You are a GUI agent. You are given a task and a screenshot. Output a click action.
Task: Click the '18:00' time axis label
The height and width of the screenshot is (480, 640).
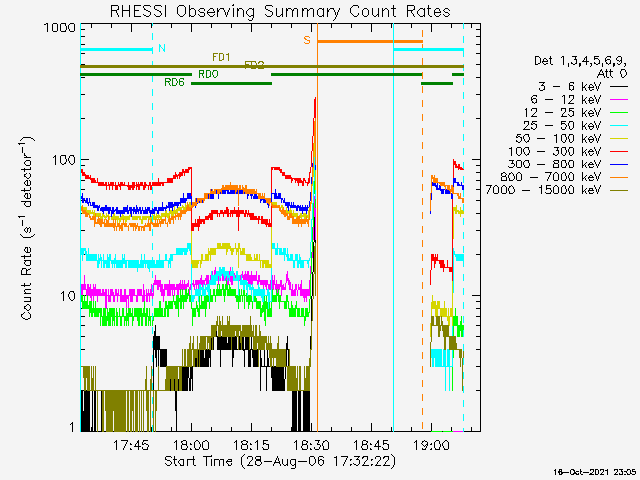click(x=191, y=445)
